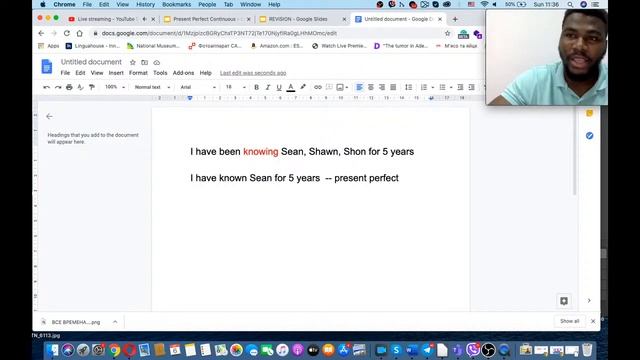Set right text alignment
The image size is (640, 360).
click(382, 87)
